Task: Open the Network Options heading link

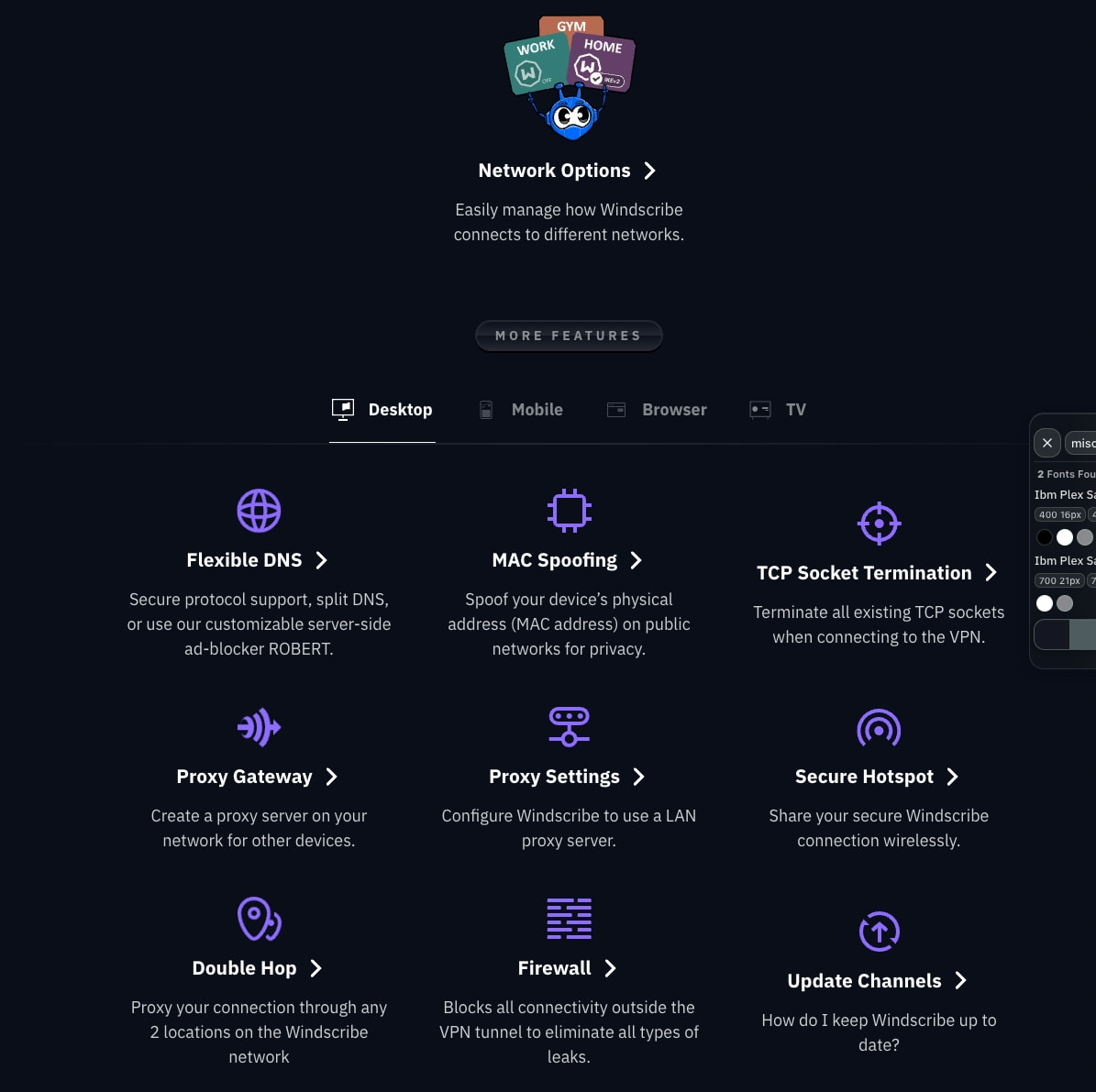Action: click(554, 171)
